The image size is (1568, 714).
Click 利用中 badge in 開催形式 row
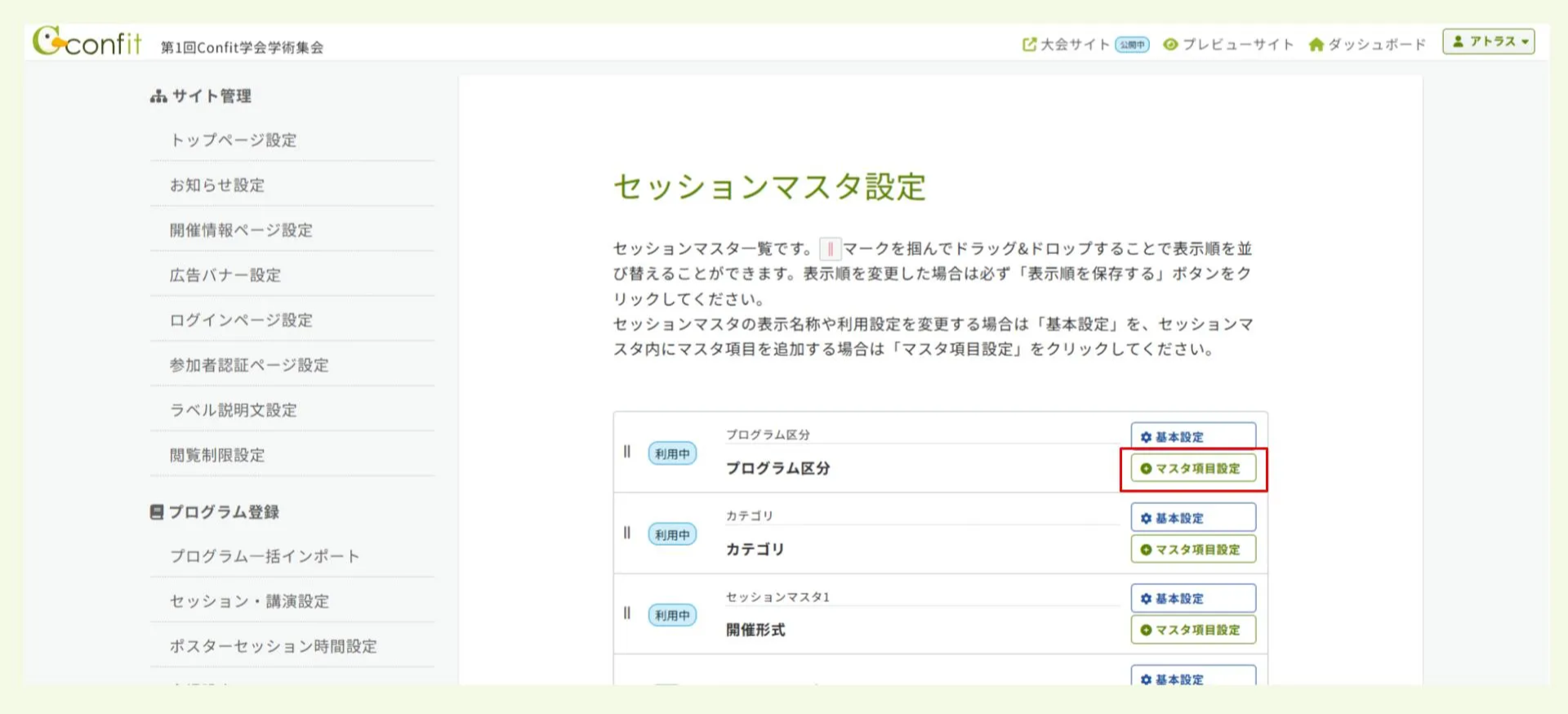pyautogui.click(x=672, y=615)
